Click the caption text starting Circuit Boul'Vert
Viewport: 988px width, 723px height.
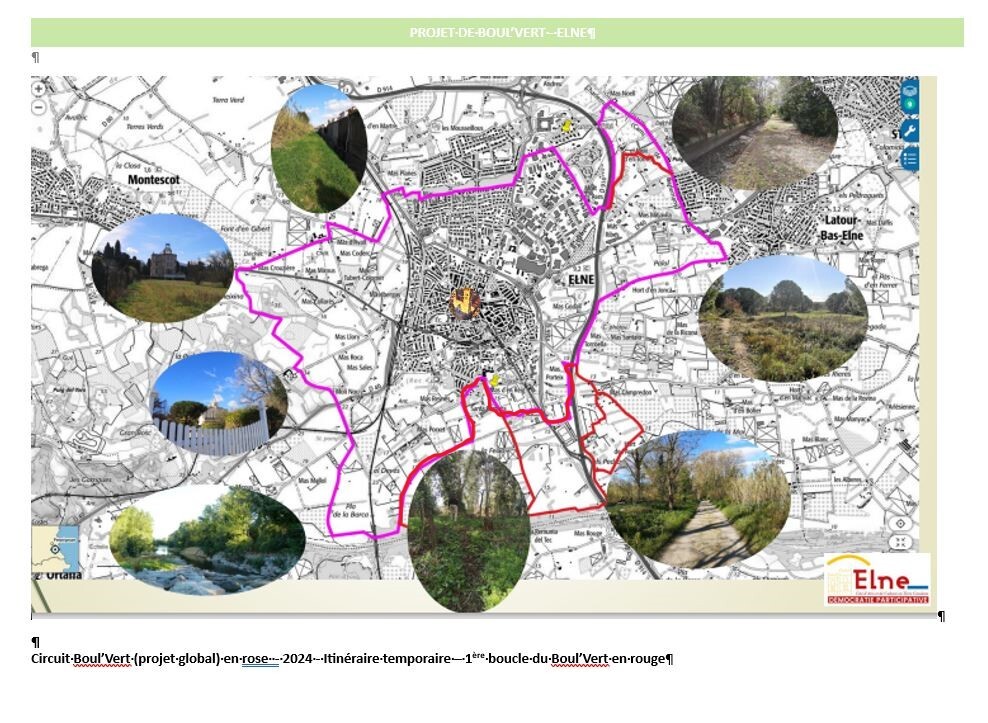[352, 659]
